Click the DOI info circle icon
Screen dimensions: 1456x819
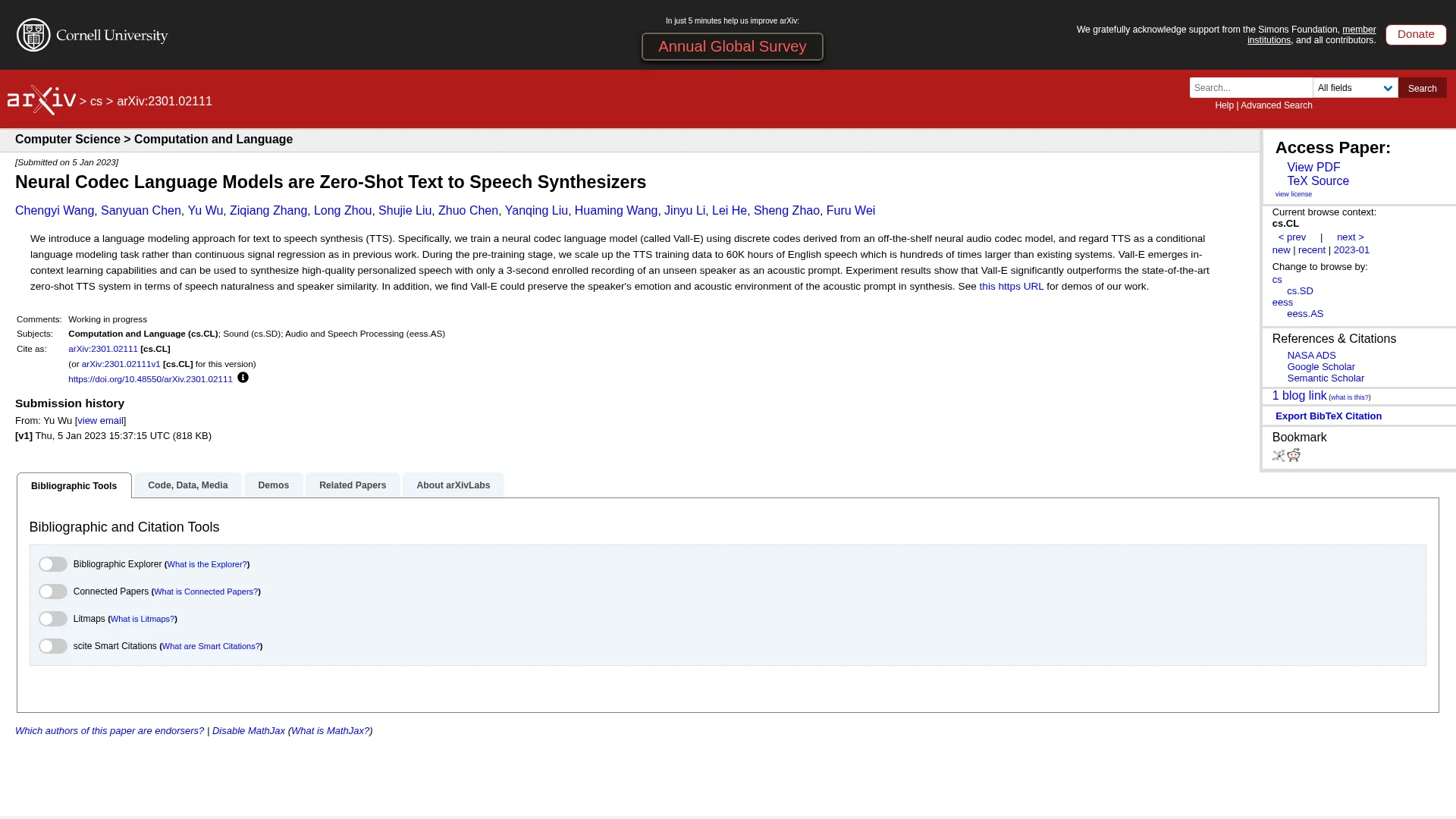[243, 378]
